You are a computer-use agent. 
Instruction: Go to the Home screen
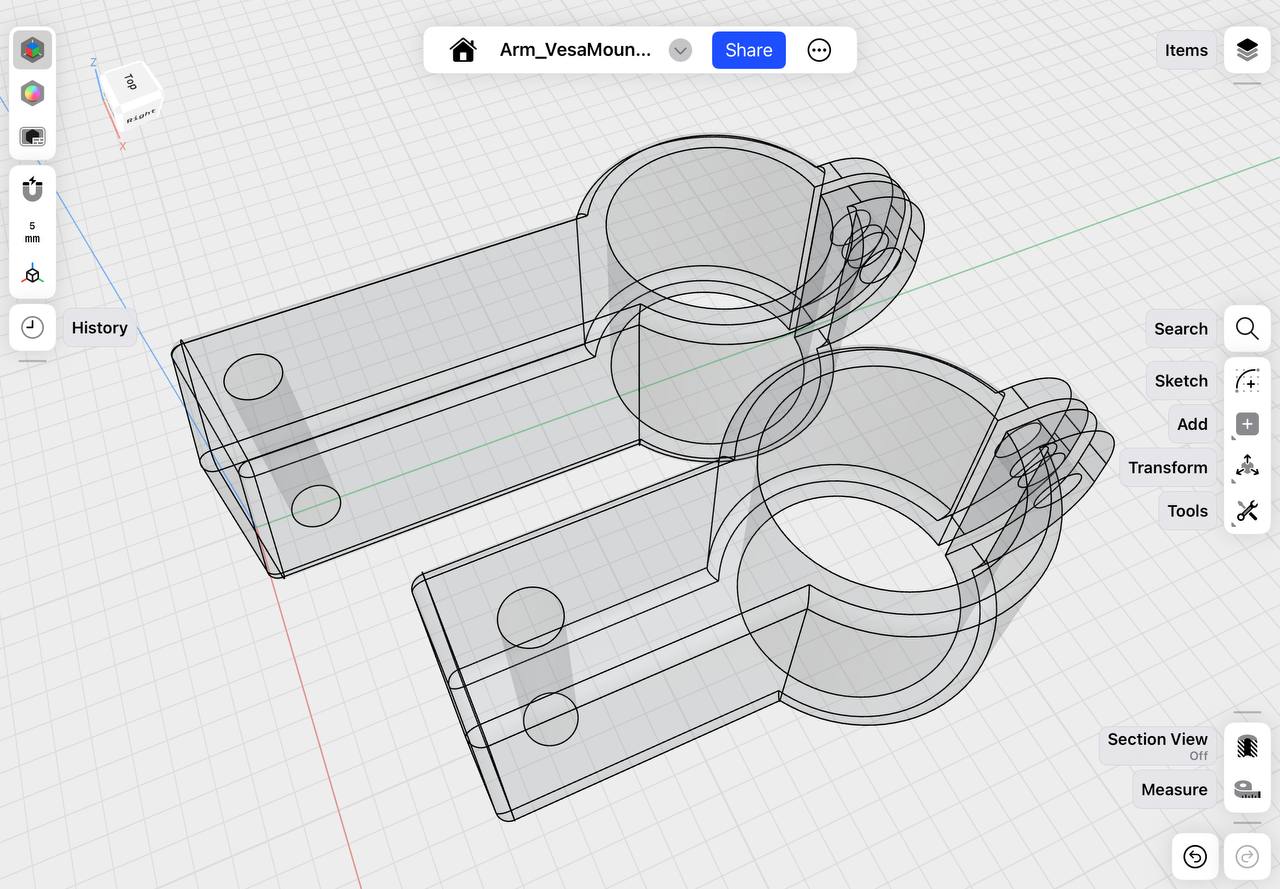[x=462, y=50]
